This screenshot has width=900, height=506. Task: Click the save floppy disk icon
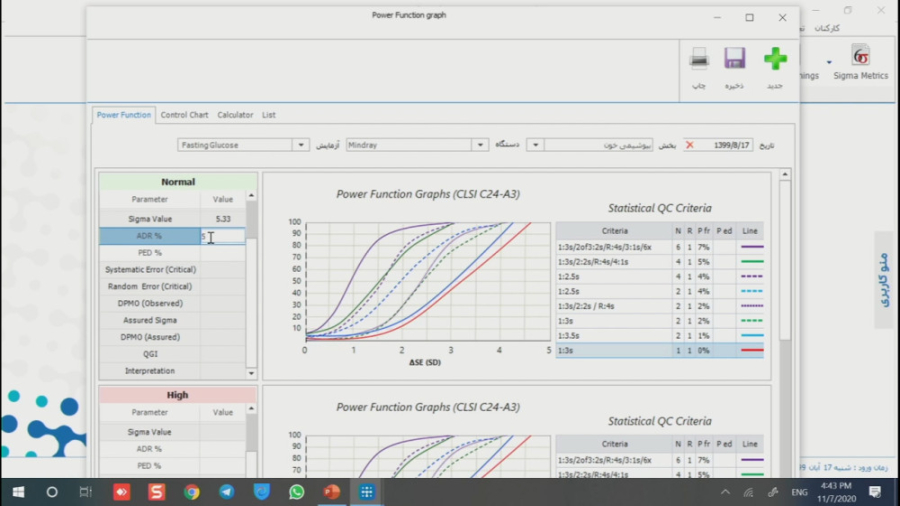[734, 59]
